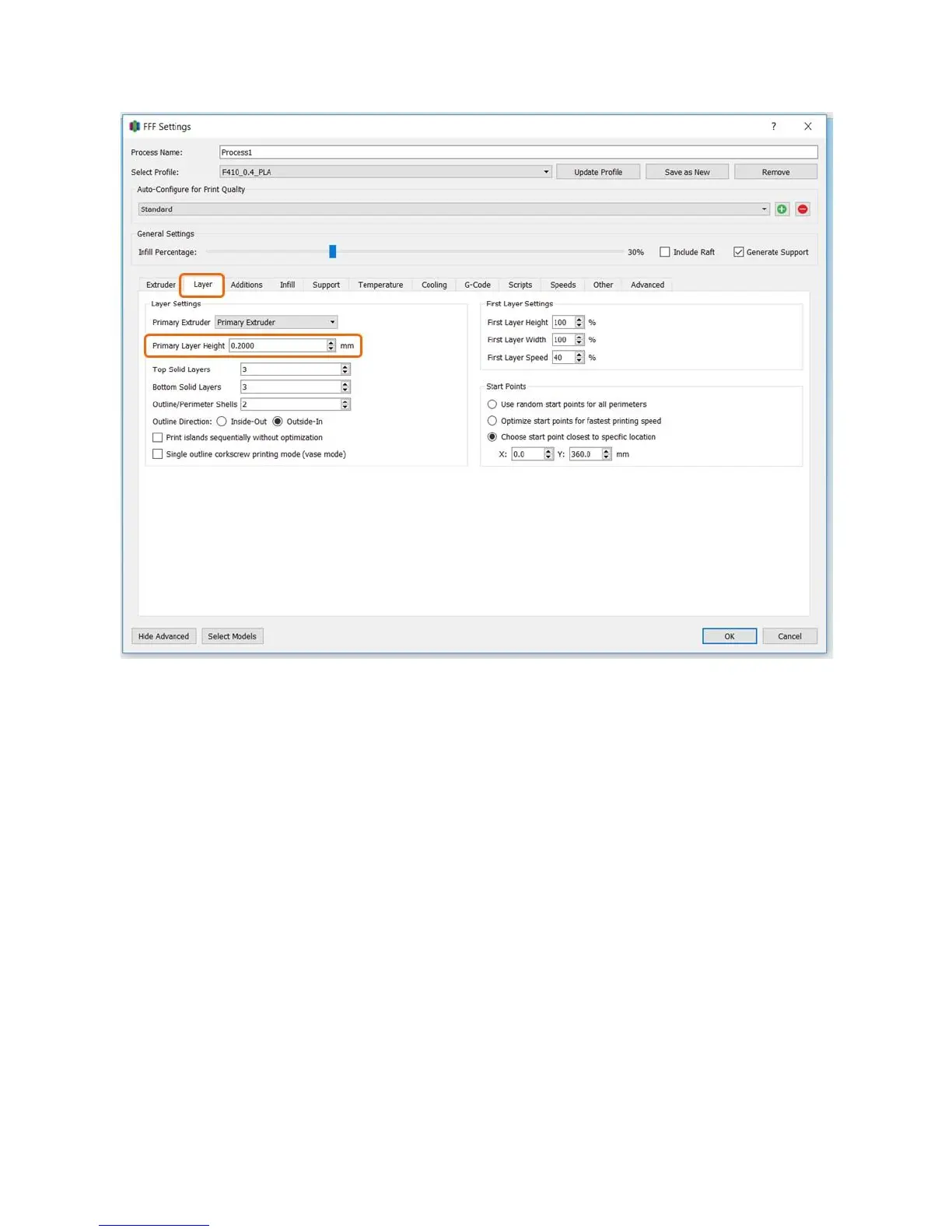Click the Outline/Perimeter Shells value field

(290, 404)
